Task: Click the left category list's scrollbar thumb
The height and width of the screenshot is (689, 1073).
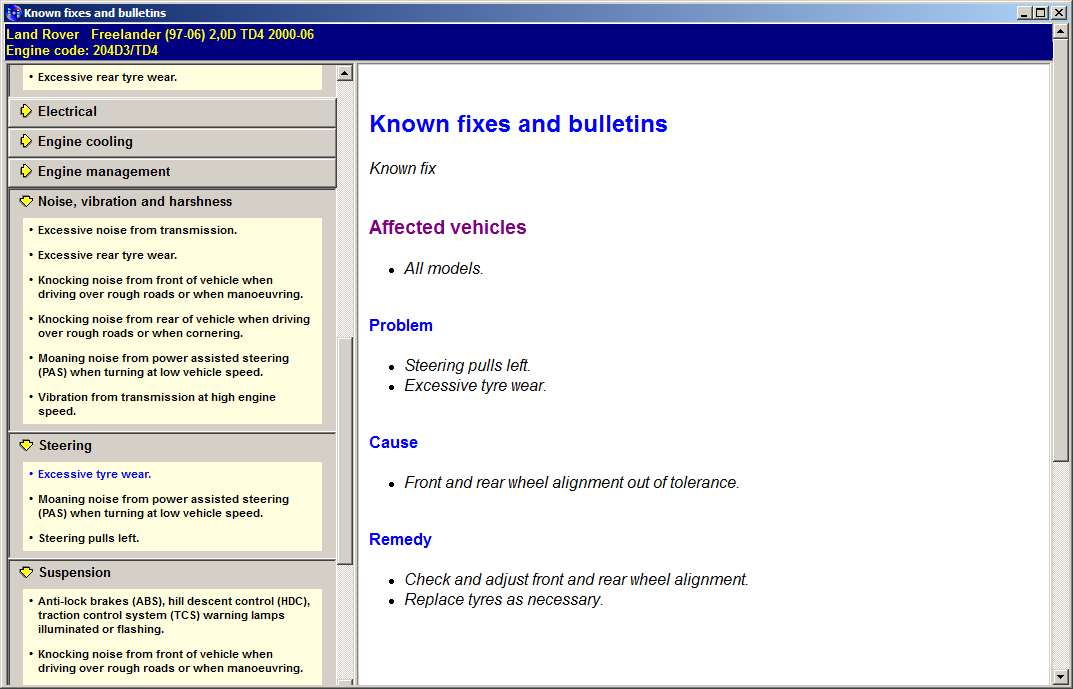Action: (x=345, y=450)
